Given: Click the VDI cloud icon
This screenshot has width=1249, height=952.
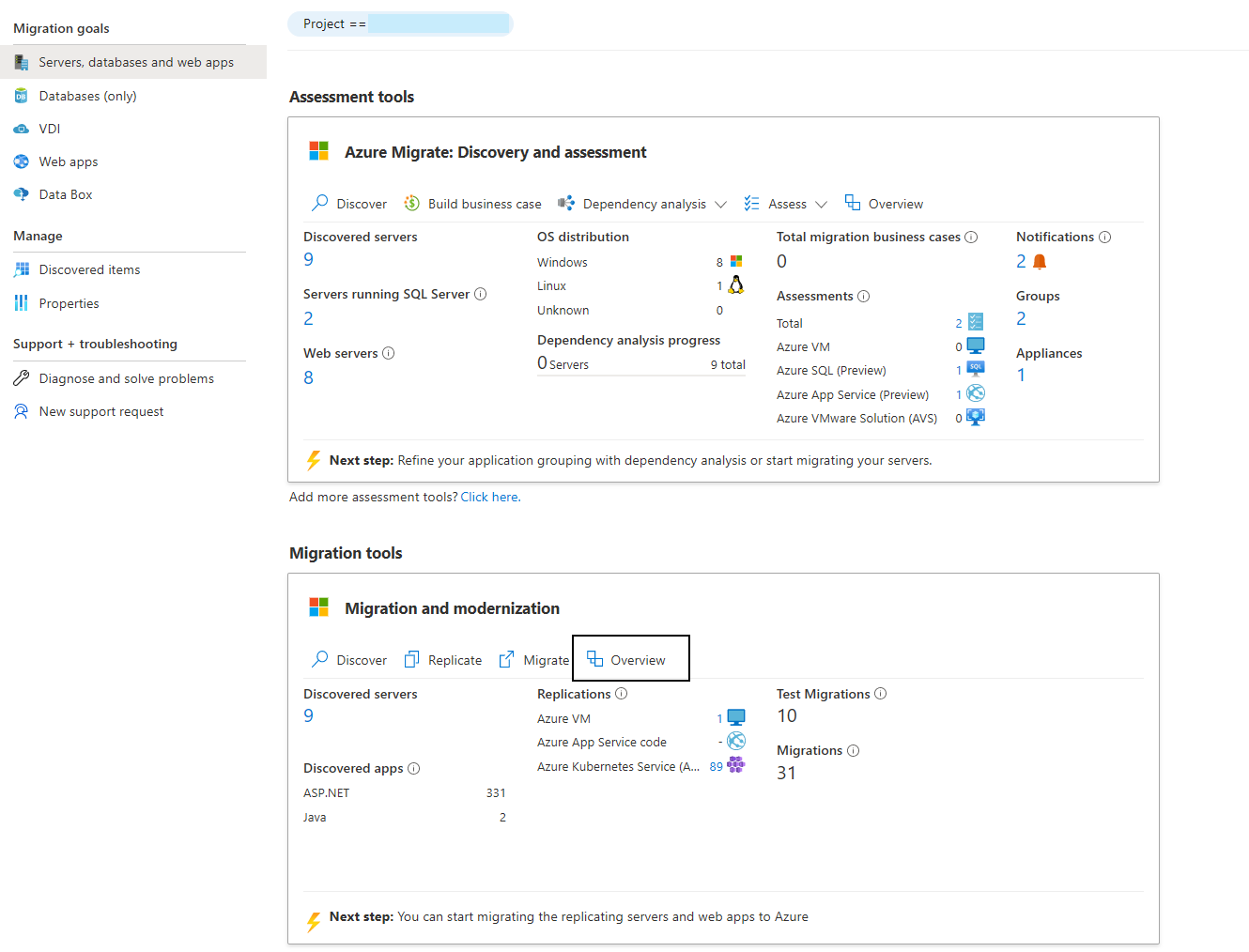Looking at the screenshot, I should [21, 129].
